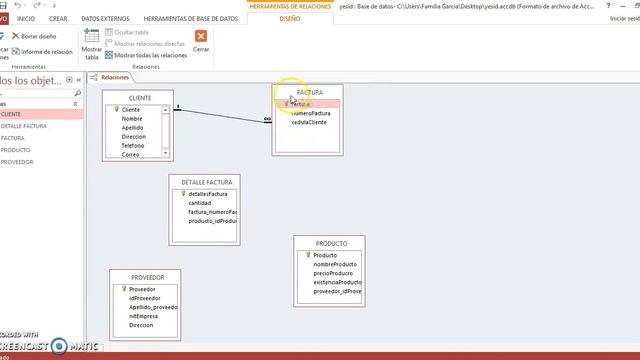Select CLIENTE table in navigation pane
This screenshot has height=360, width=640.
[41, 114]
